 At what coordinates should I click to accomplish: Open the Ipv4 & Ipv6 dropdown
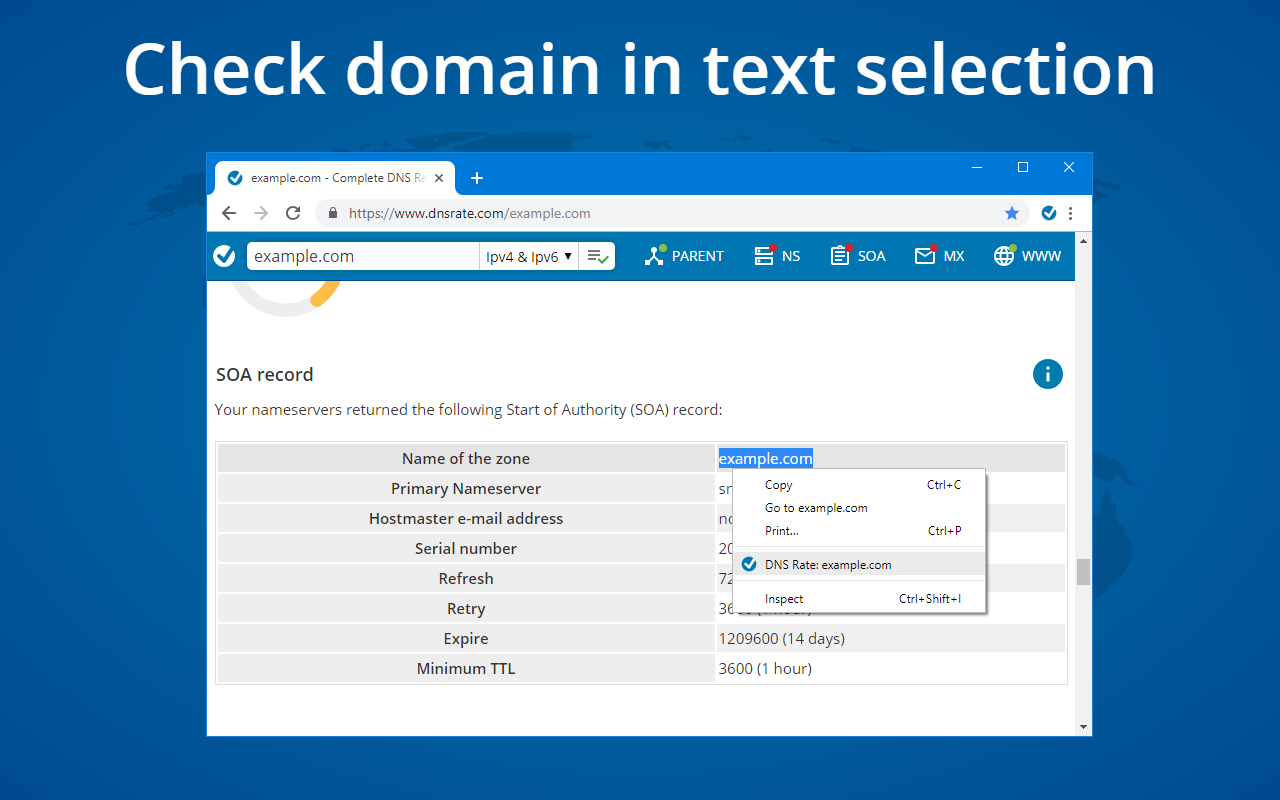529,256
